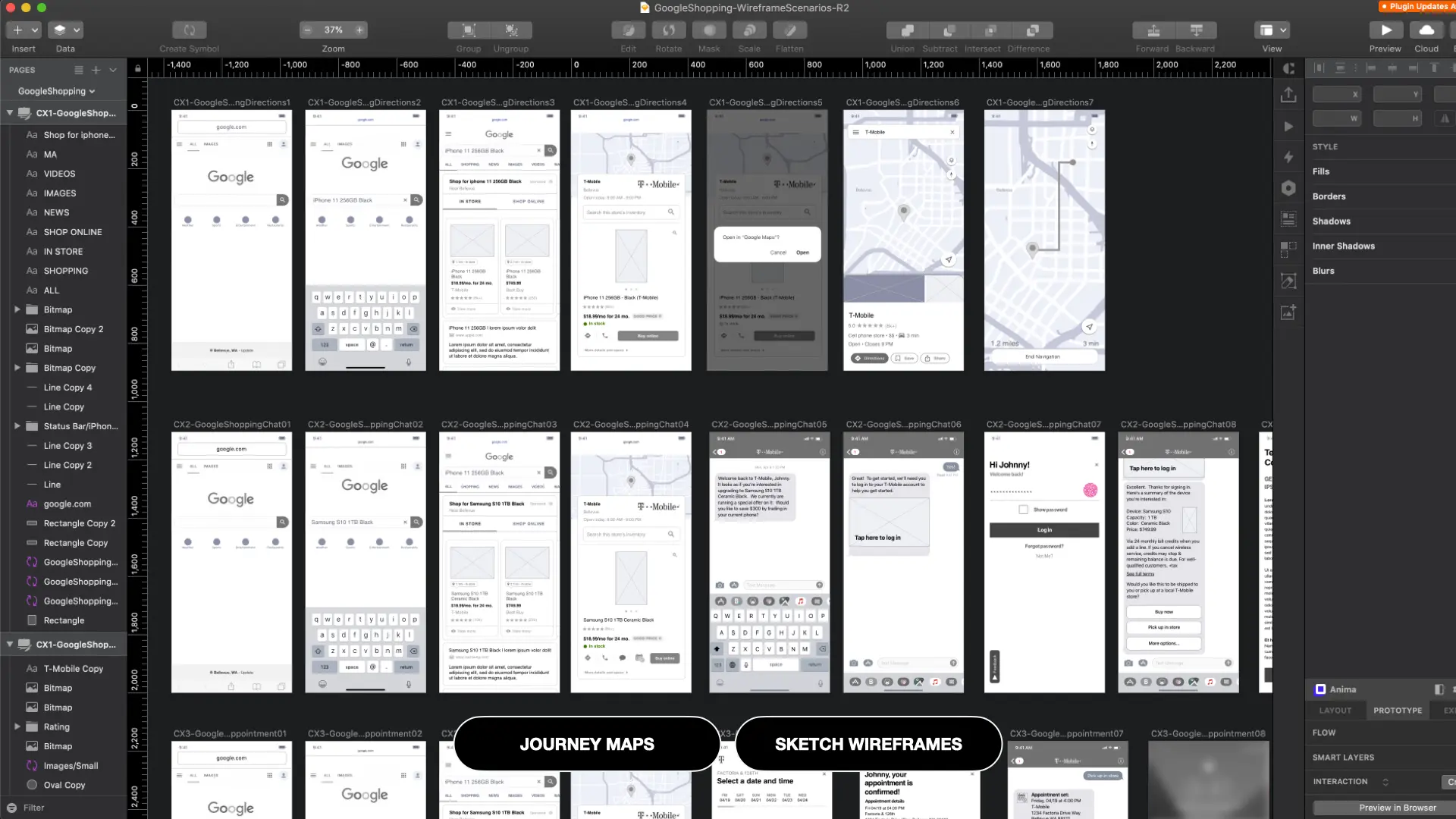Zoom out with the minus button
The width and height of the screenshot is (1456, 819).
click(307, 30)
